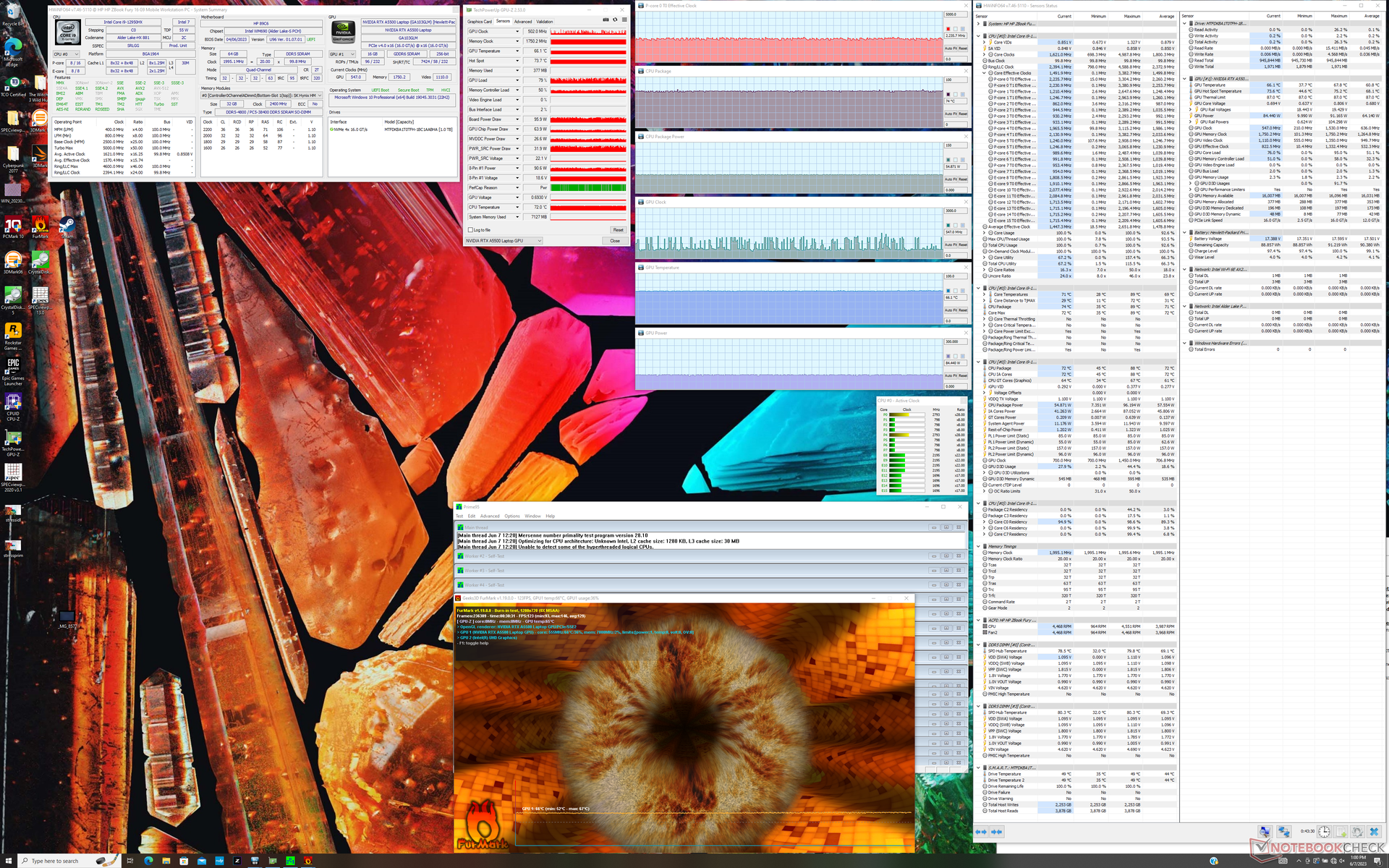Image resolution: width=1389 pixels, height=868 pixels.
Task: Click HWiNFO reset clock icon
Action: [1324, 832]
